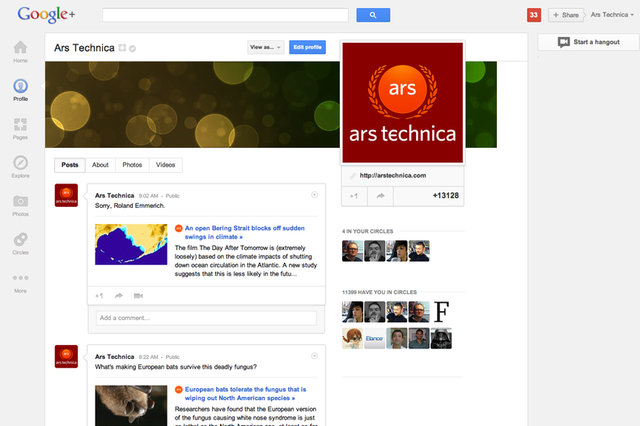Start hangout from Bering Strait post camera icon
The width and height of the screenshot is (640, 426).
coord(138,296)
